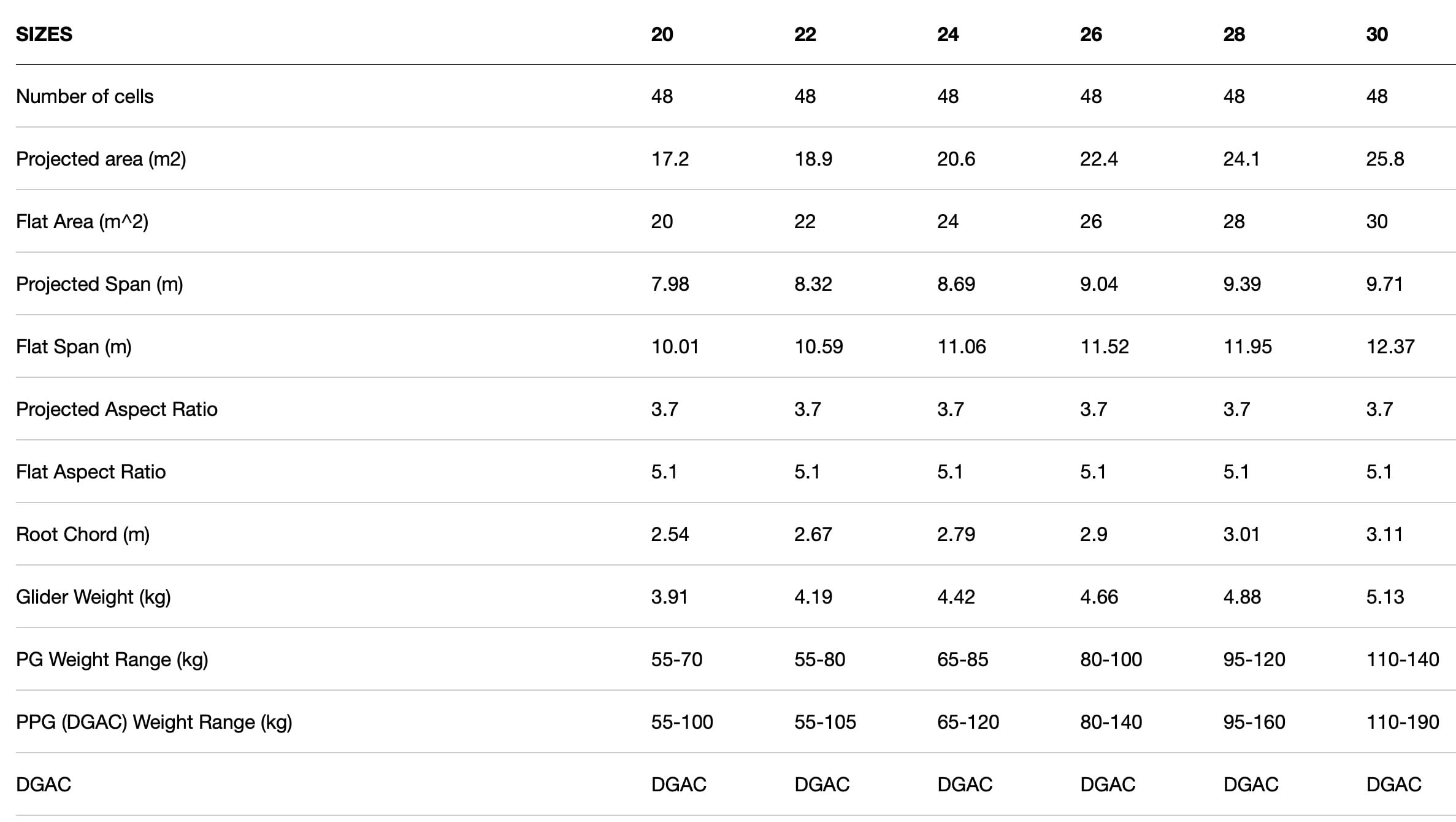The height and width of the screenshot is (822, 1456).
Task: Click Glider Weight value 4.66
Action: (1099, 597)
